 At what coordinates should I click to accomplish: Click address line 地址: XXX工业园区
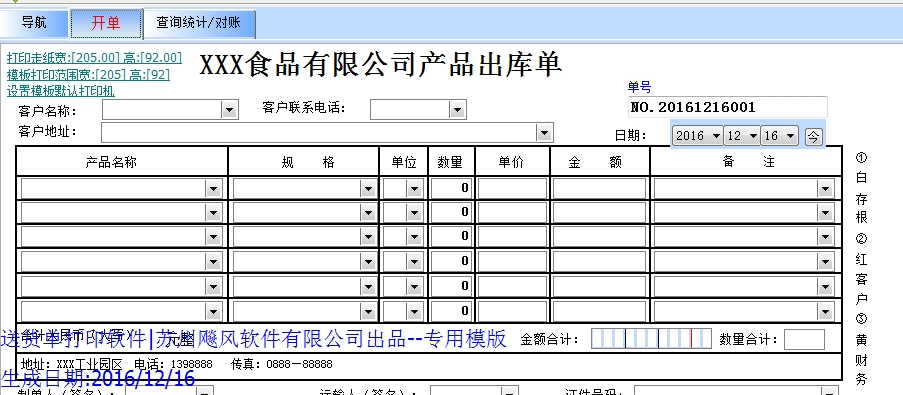[x=72, y=364]
